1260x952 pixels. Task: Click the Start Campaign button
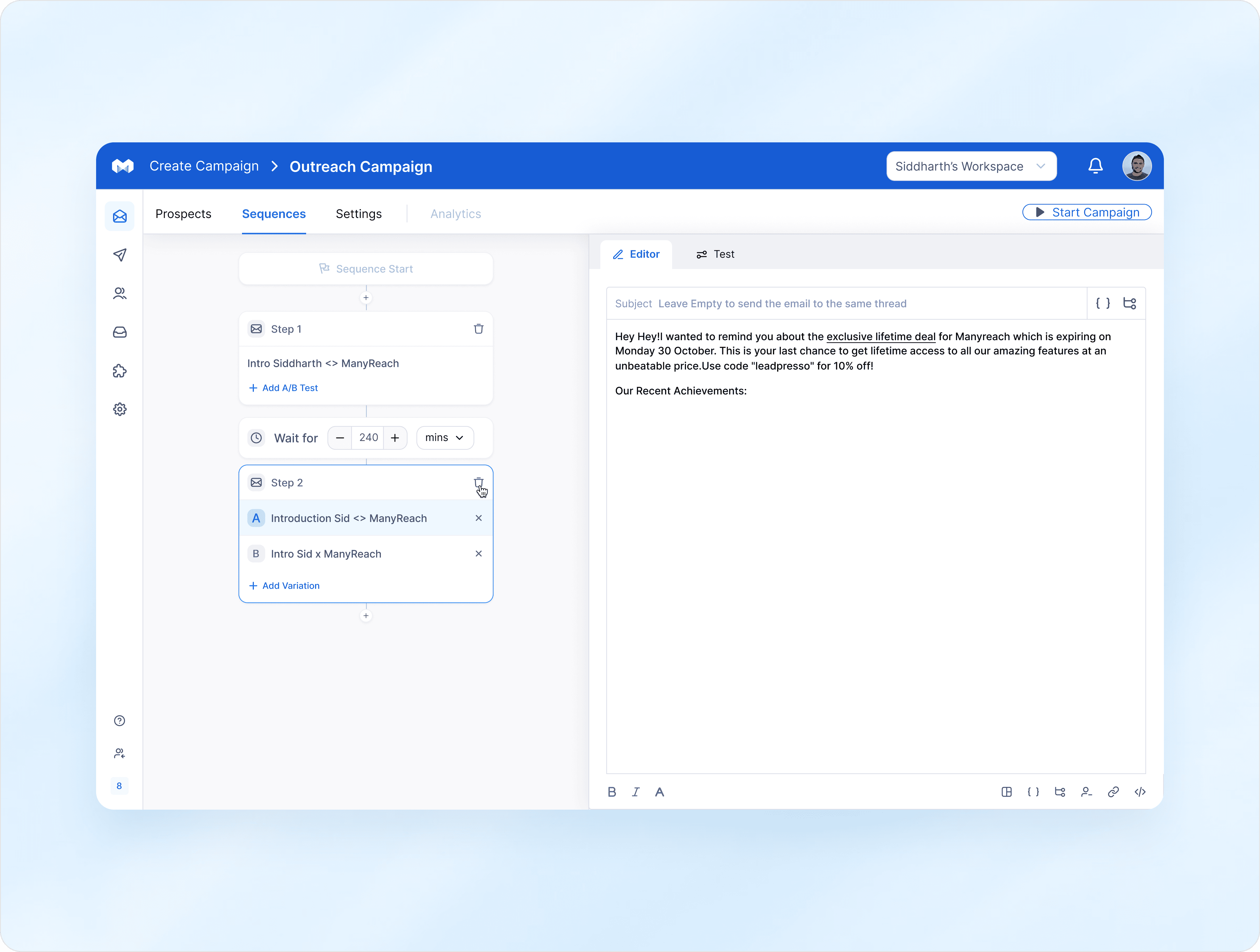(1086, 212)
